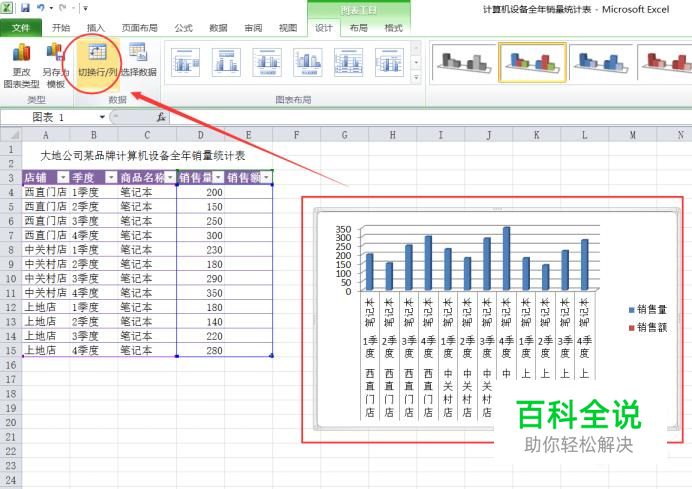Viewport: 692px width, 489px height.
Task: Click the Undo icon in quick access toolbar
Action: click(41, 8)
